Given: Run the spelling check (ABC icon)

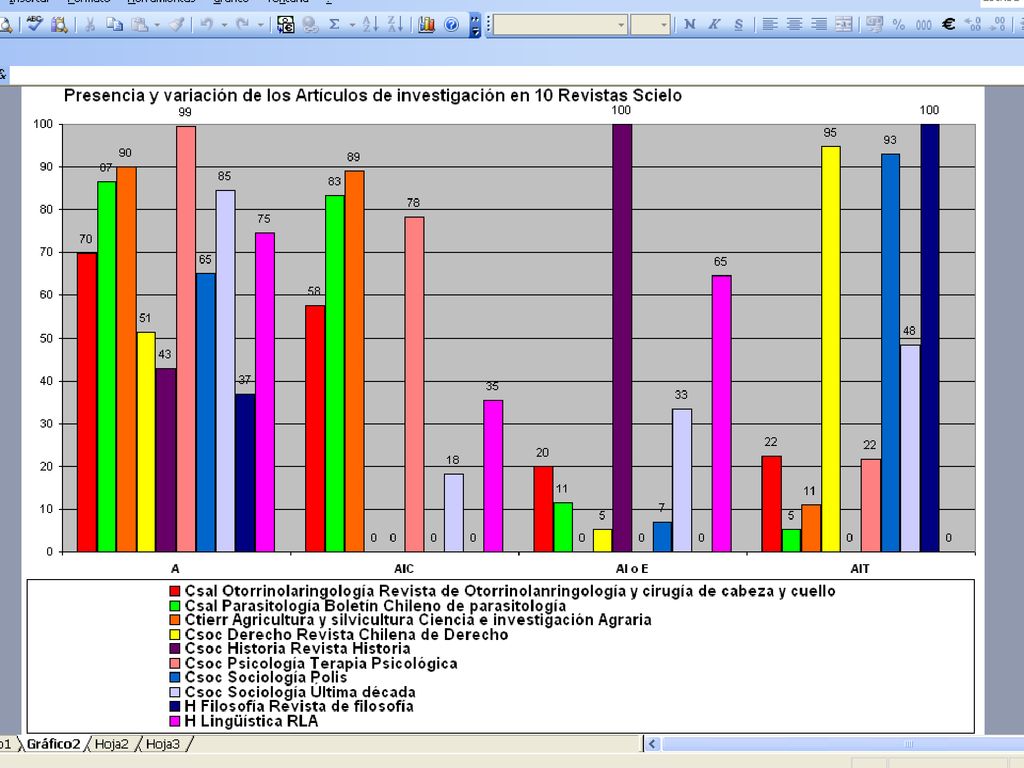Looking at the screenshot, I should tap(35, 25).
